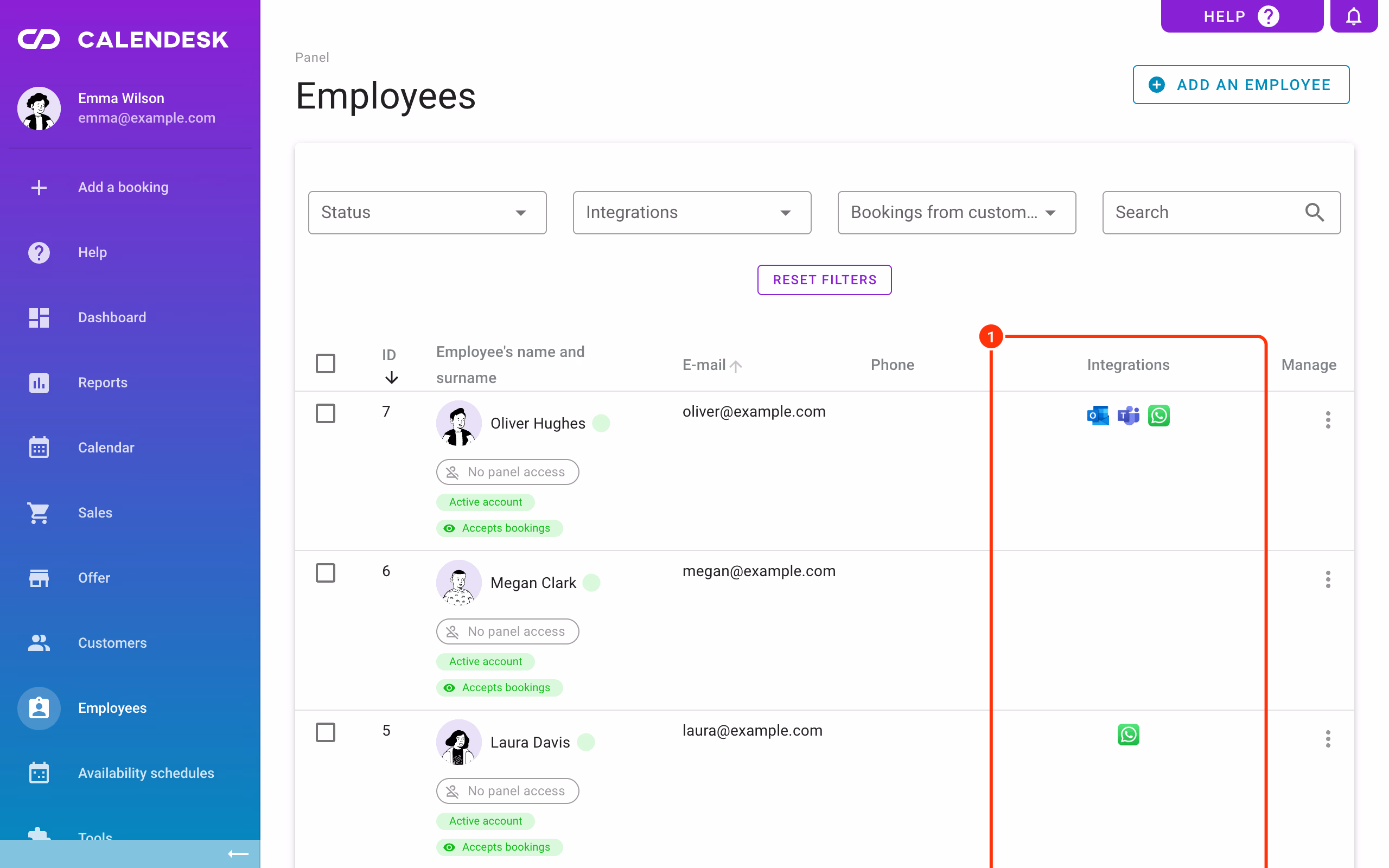Open the notifications bell
This screenshot has width=1389, height=868.
point(1353,16)
